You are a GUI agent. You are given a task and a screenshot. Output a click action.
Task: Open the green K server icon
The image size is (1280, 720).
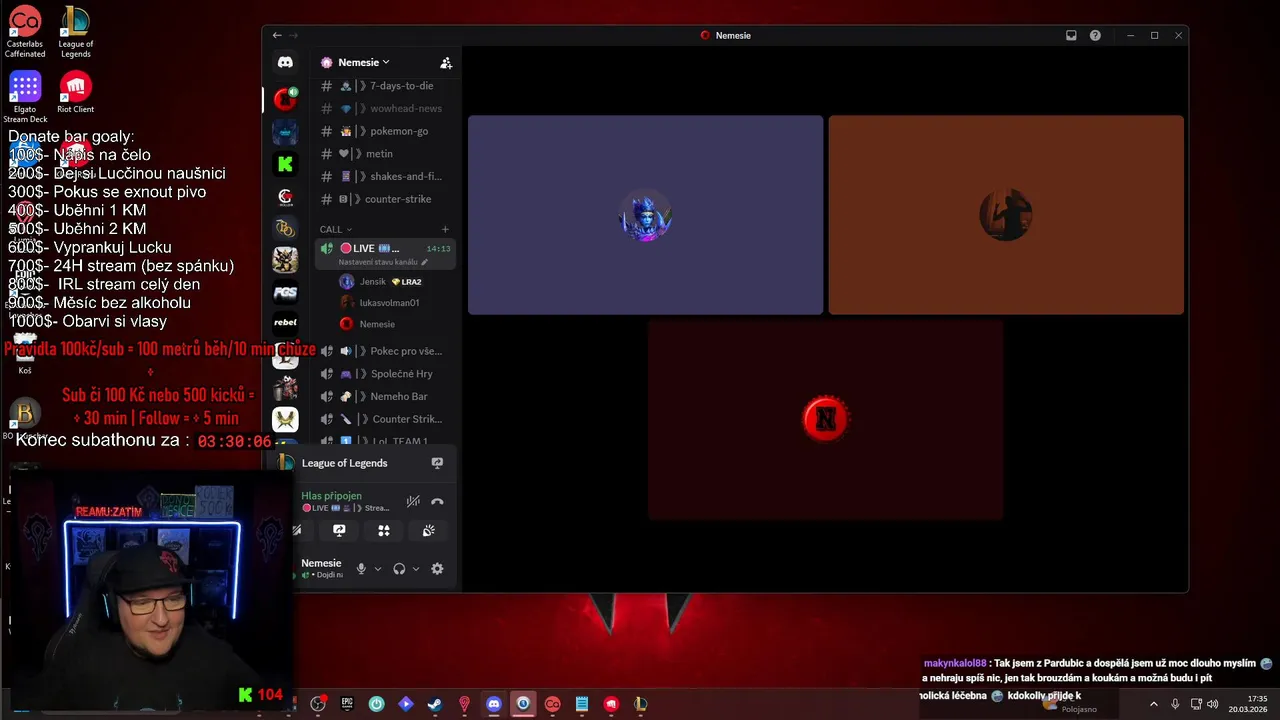tap(285, 164)
